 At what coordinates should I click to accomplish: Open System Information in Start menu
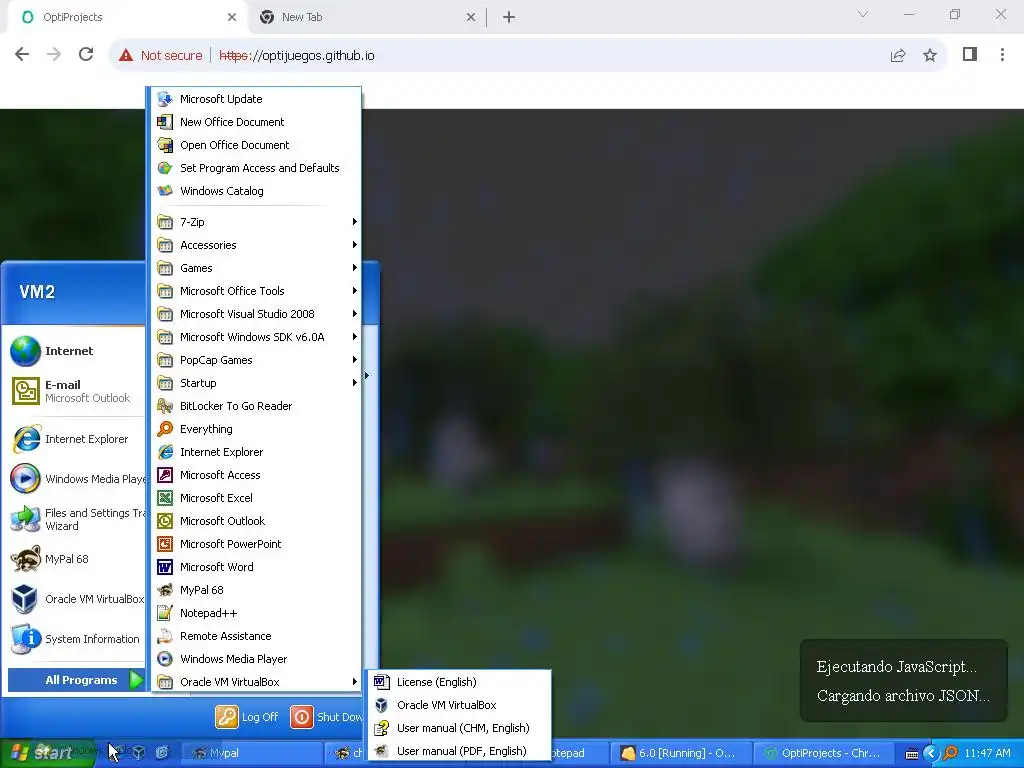tap(75, 639)
